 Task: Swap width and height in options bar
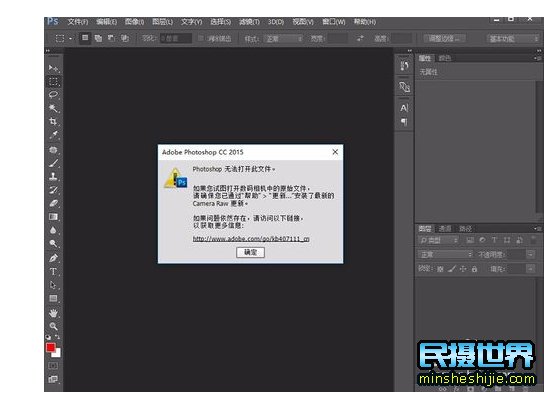point(360,38)
